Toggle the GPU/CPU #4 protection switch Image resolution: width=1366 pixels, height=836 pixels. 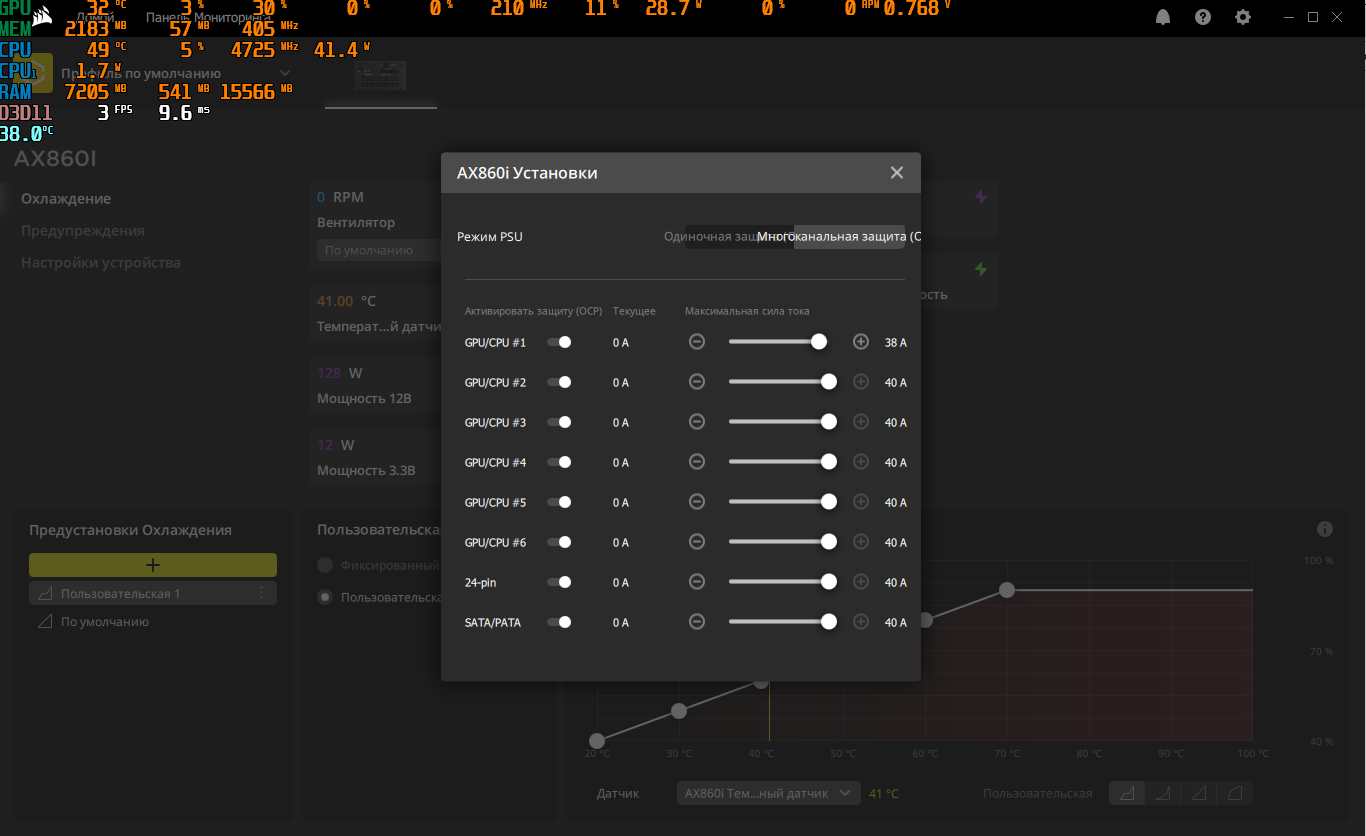click(x=559, y=462)
